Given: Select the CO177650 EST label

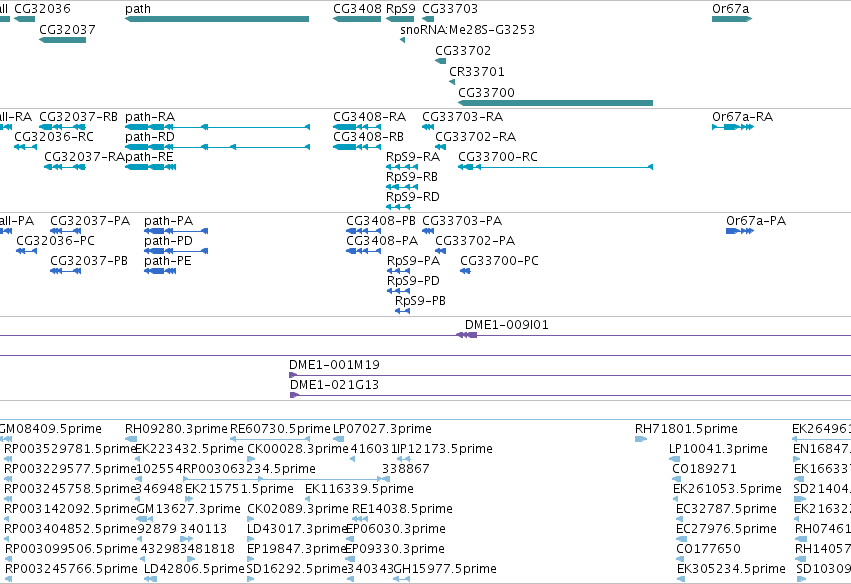Looking at the screenshot, I should pyautogui.click(x=708, y=549).
